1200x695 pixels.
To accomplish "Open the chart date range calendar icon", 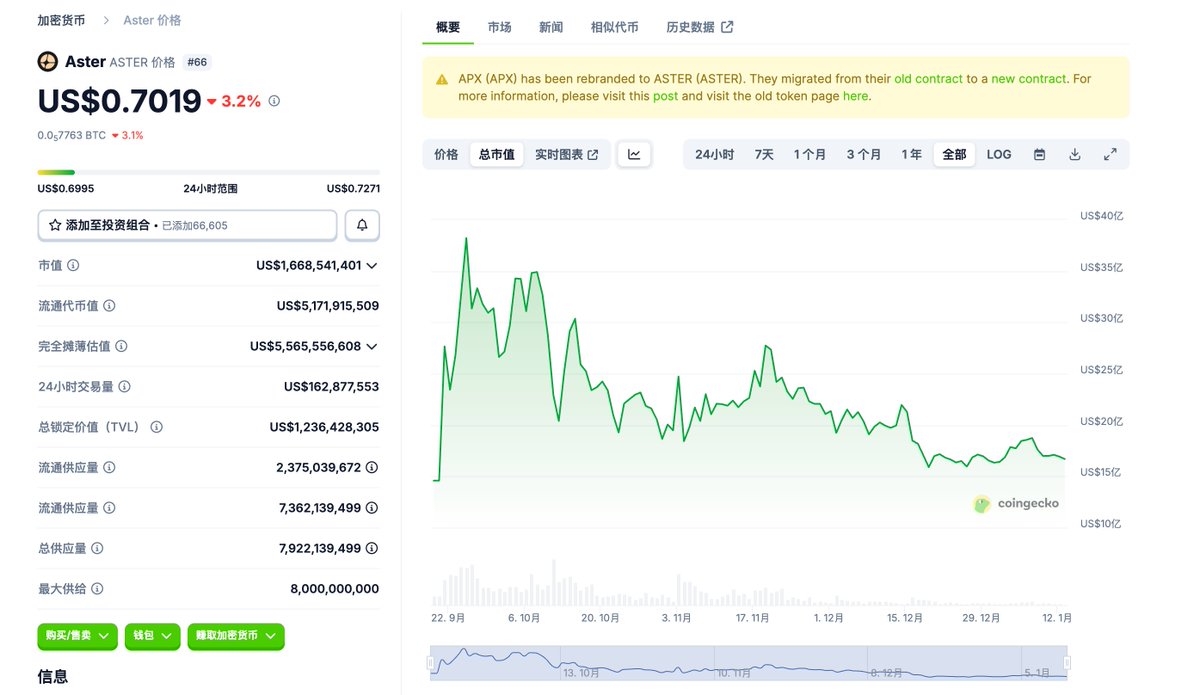I will pyautogui.click(x=1039, y=154).
